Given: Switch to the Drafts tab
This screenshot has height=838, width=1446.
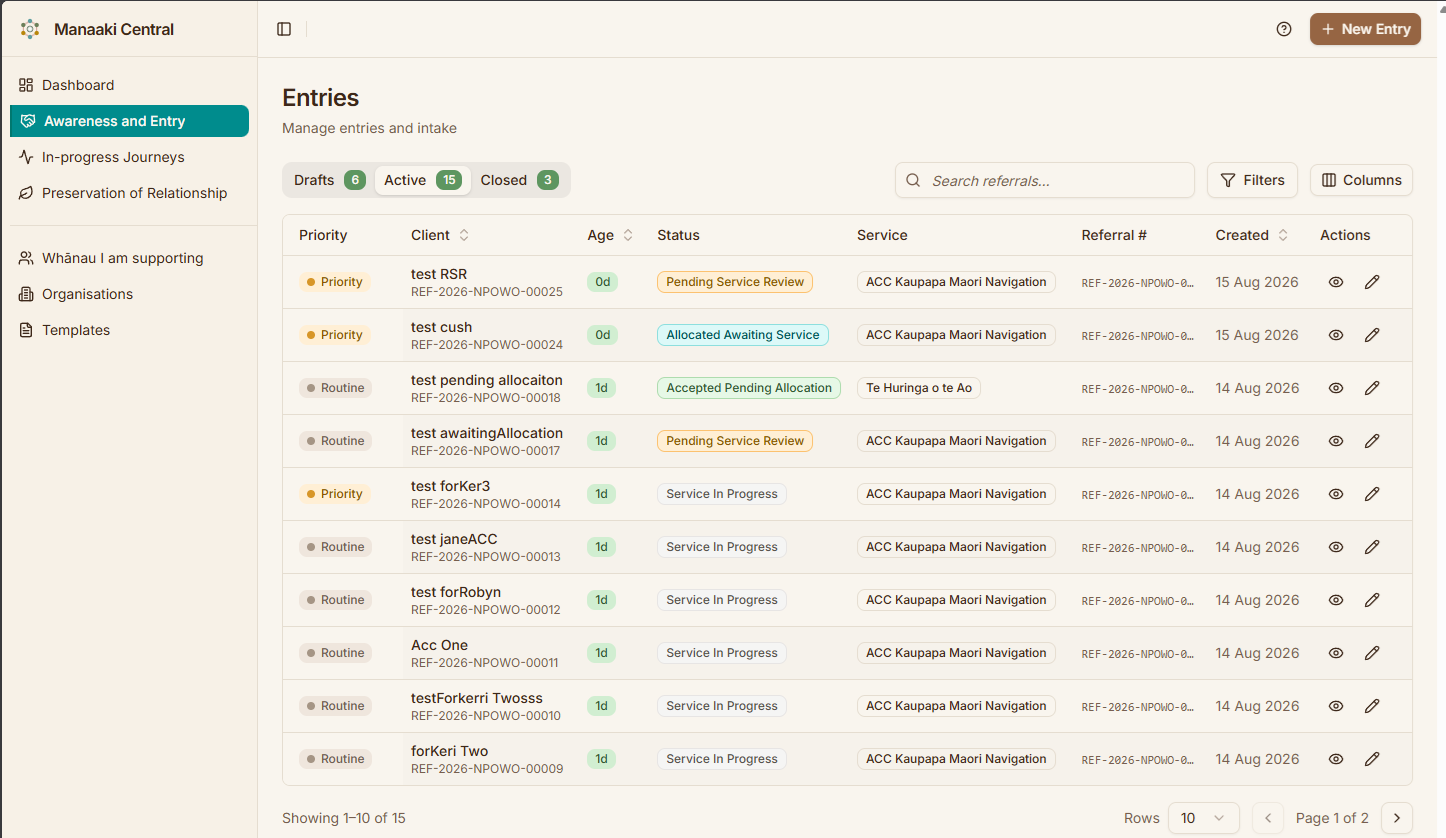Looking at the screenshot, I should pyautogui.click(x=329, y=180).
